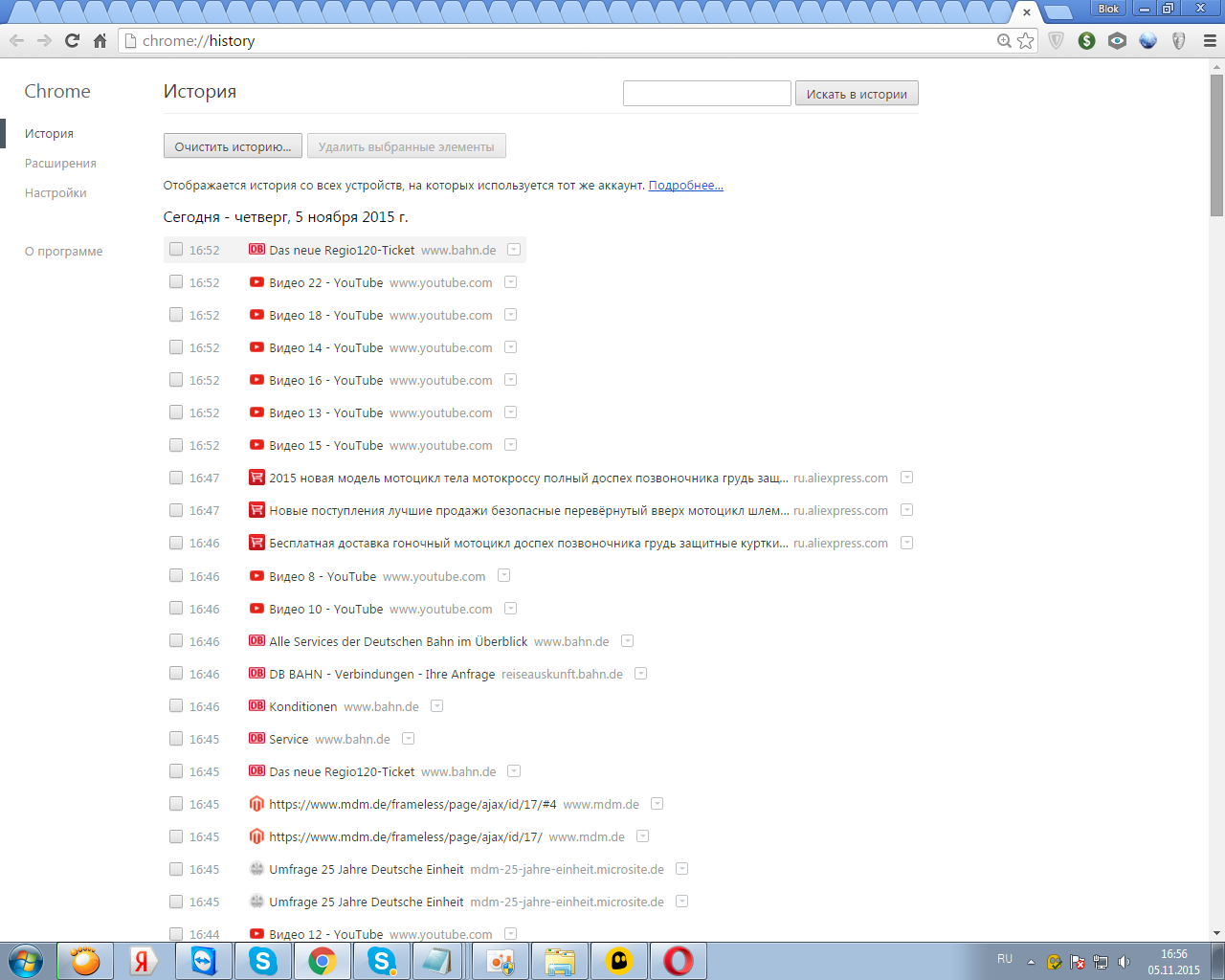The height and width of the screenshot is (980, 1225).
Task: Check the Service www.bahn.de entry
Action: pyautogui.click(x=176, y=738)
